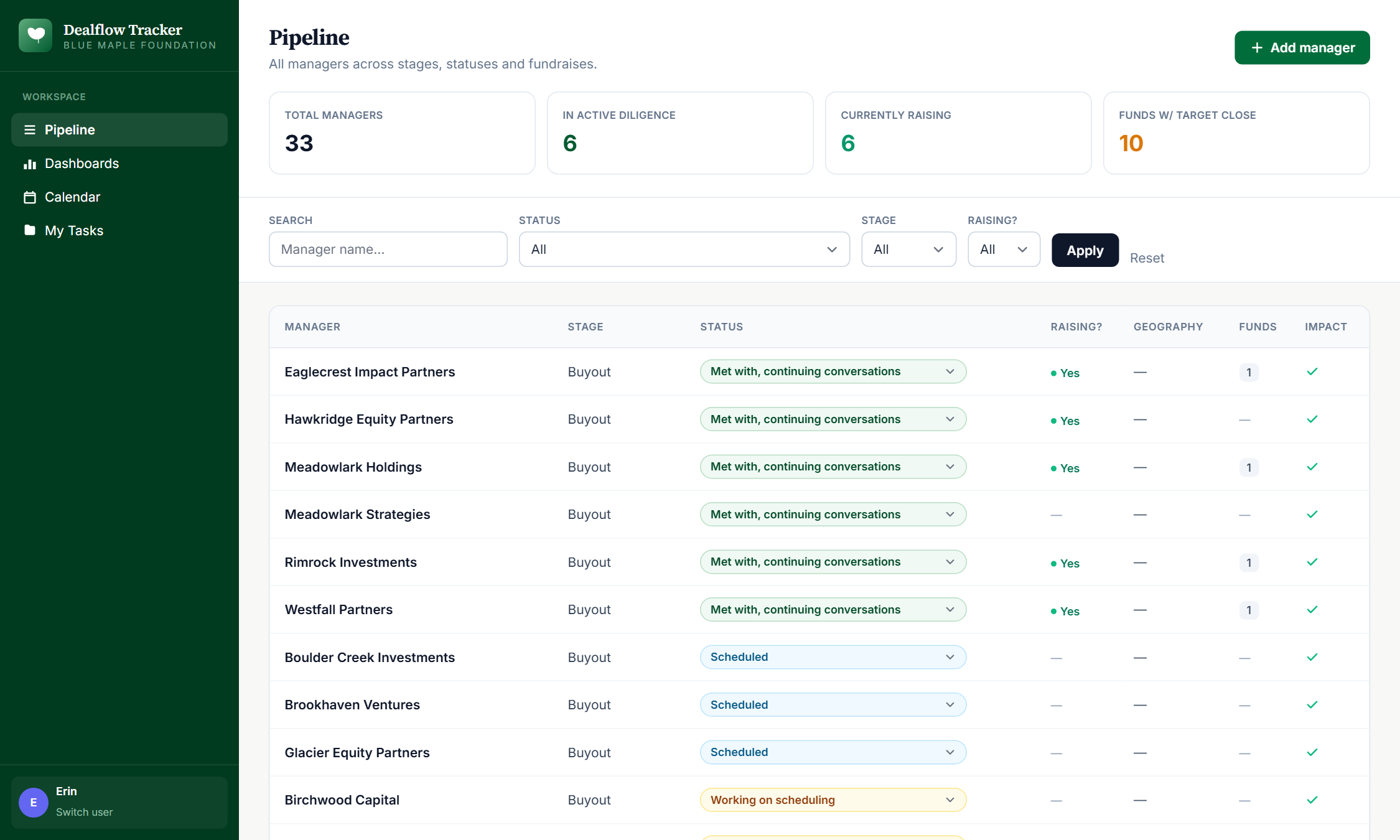Focus the Manager name search field

coord(388,250)
